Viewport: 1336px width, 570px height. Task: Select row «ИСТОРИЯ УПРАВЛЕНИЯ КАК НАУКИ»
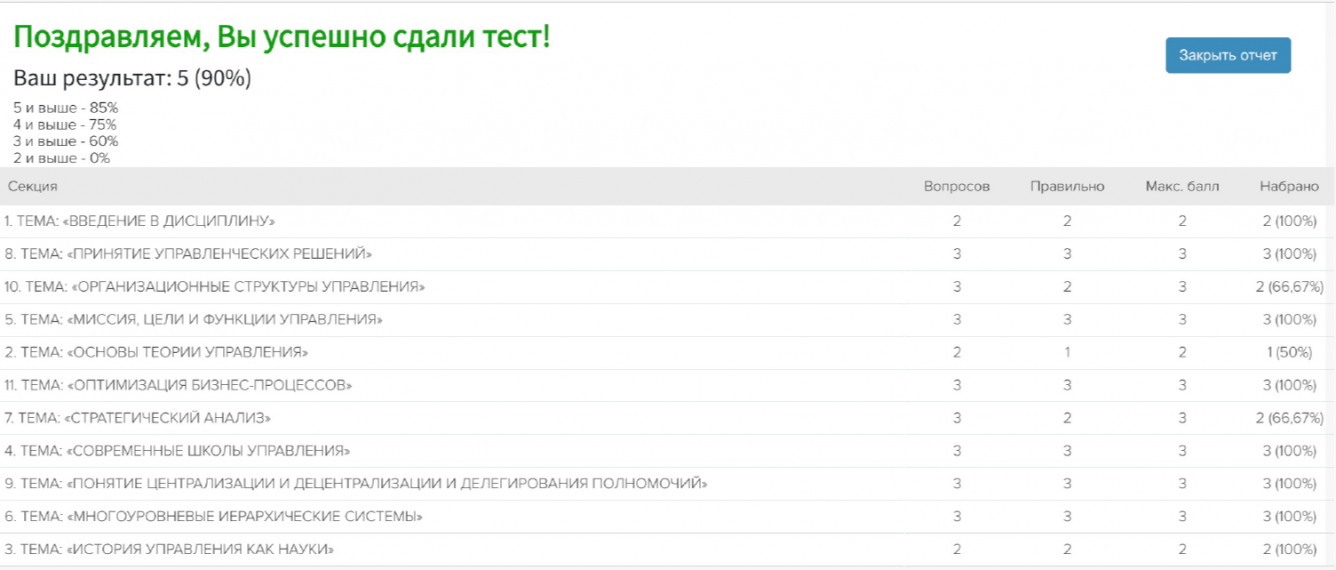tap(668, 550)
